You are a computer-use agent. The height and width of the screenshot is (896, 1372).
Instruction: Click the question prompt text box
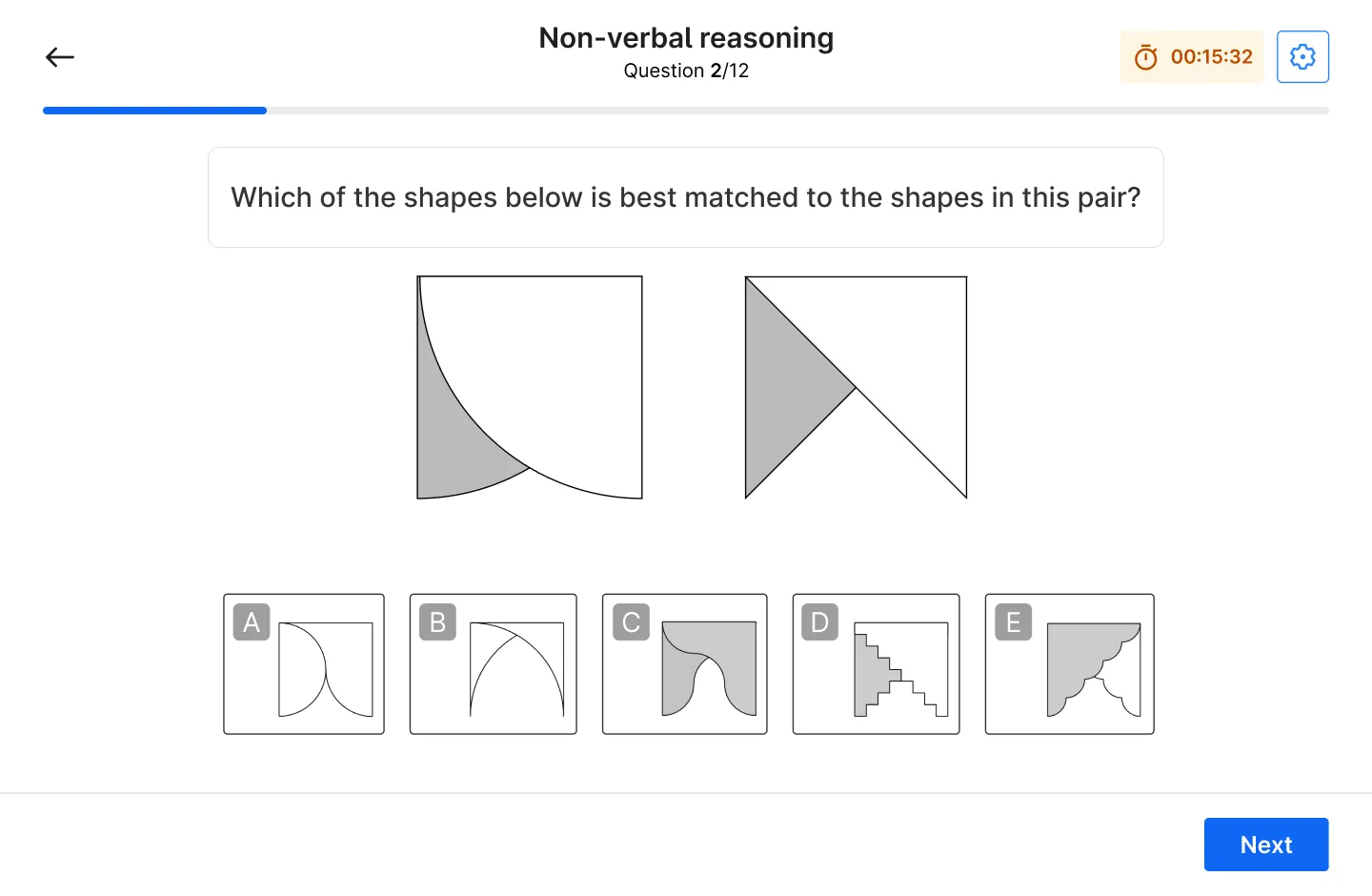[x=686, y=197]
